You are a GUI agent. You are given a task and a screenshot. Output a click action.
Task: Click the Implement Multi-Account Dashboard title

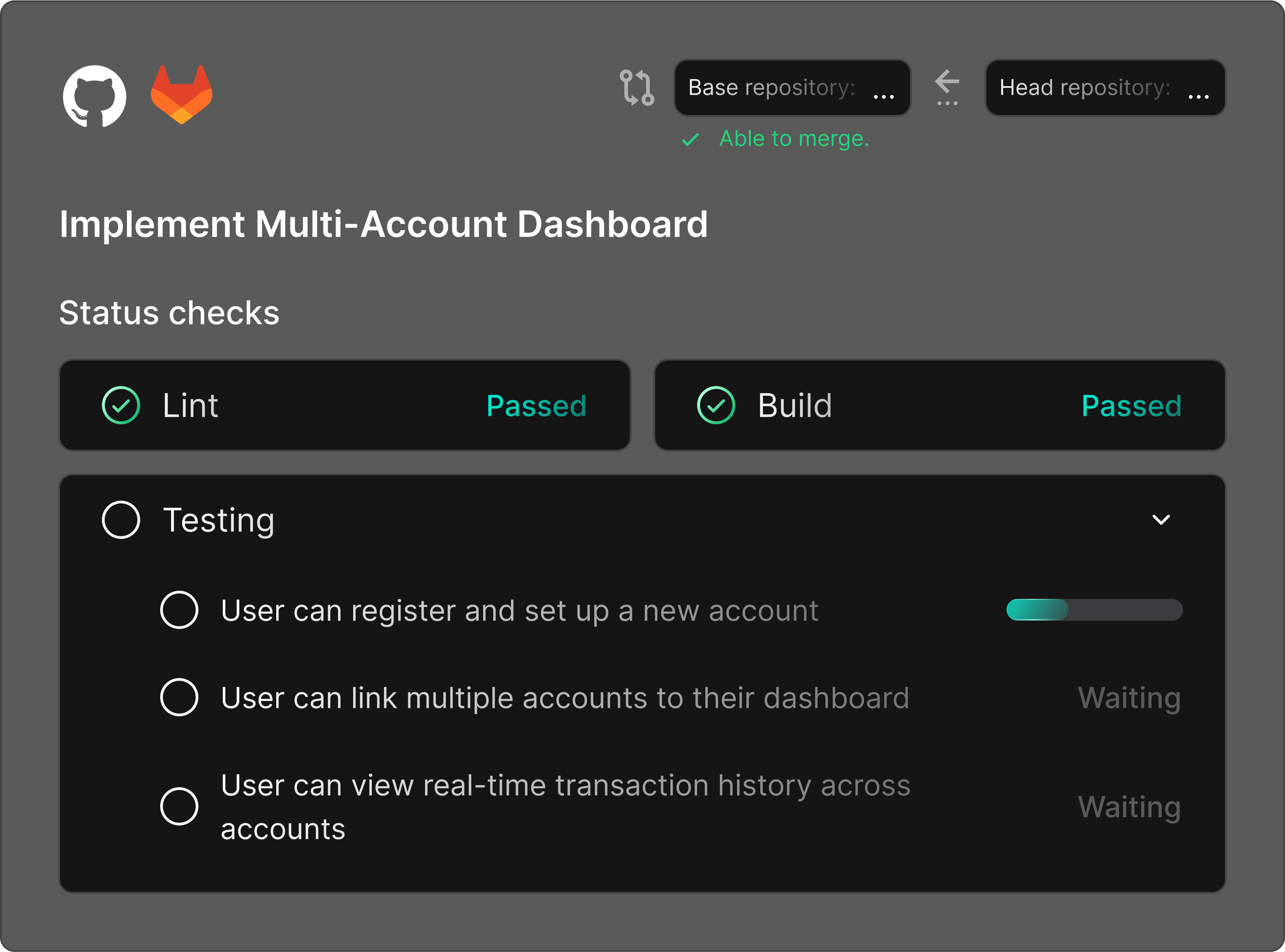click(x=384, y=224)
